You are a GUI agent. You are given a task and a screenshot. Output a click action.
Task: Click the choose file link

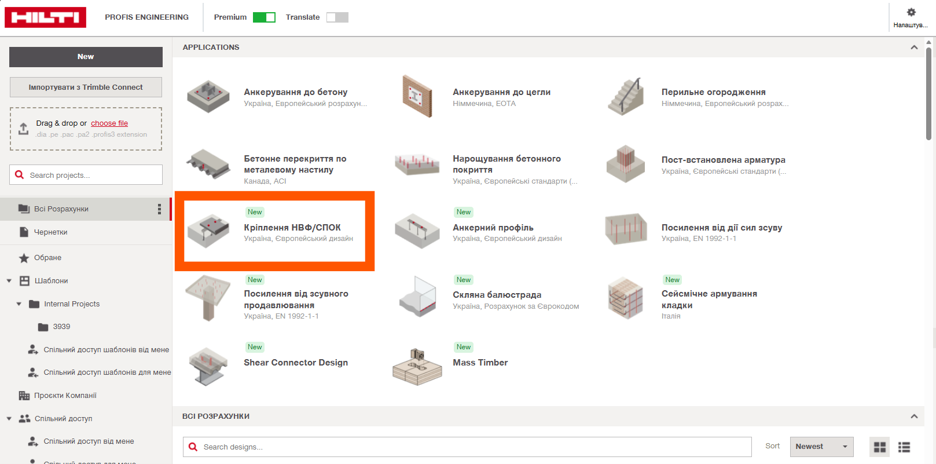[x=109, y=124]
